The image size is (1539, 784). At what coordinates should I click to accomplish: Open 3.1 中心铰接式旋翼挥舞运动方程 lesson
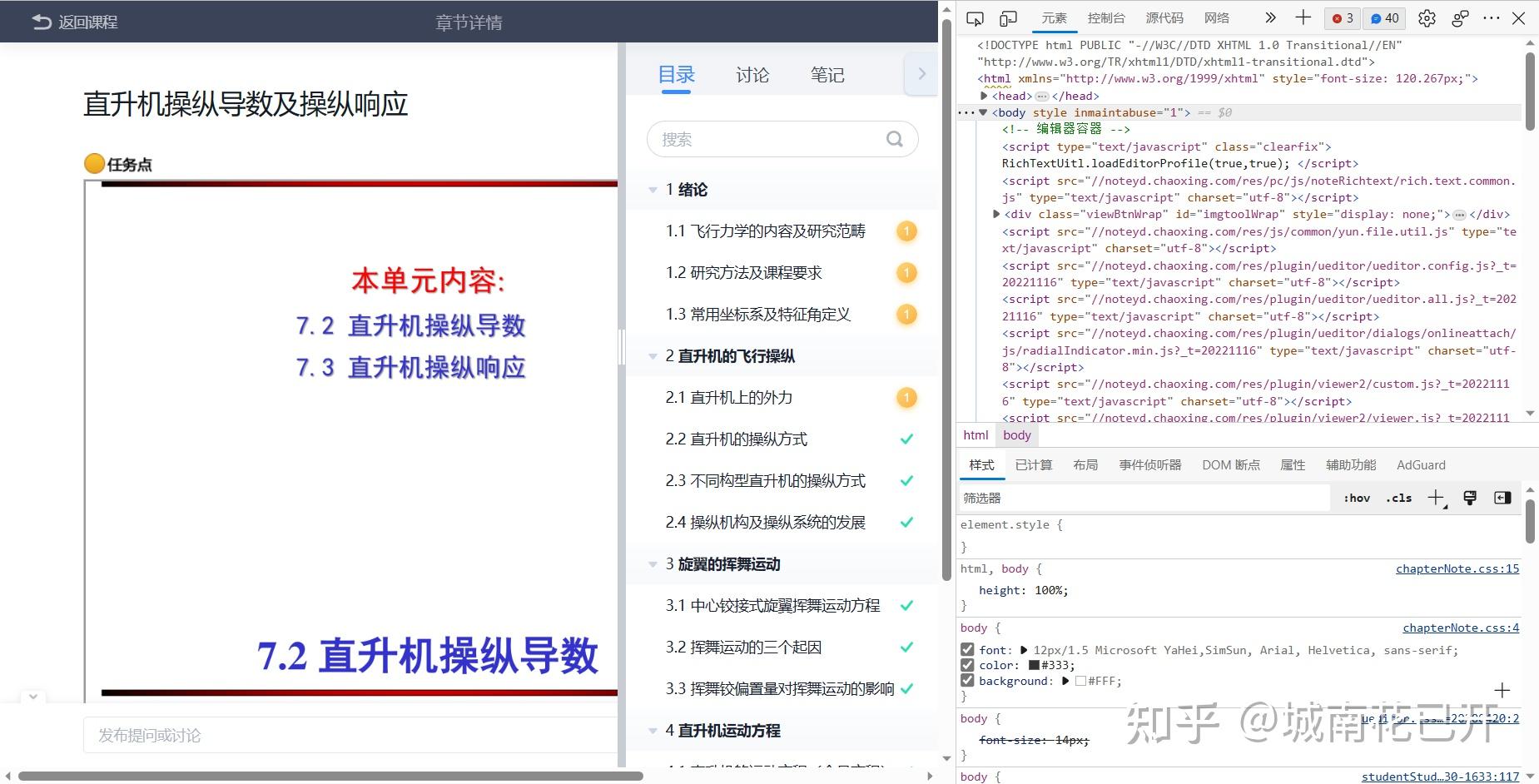[772, 605]
